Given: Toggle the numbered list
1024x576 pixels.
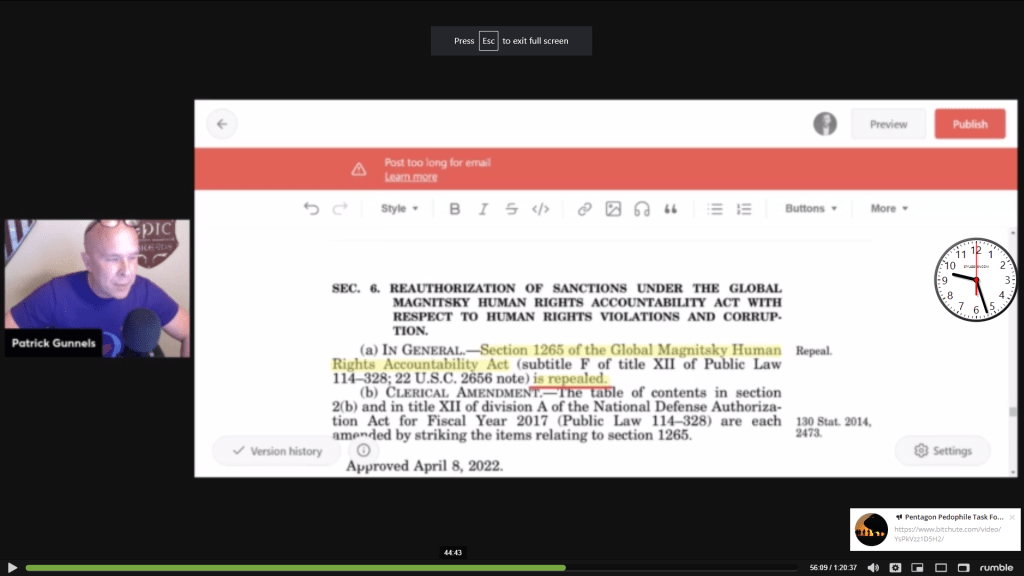Looking at the screenshot, I should [x=744, y=209].
